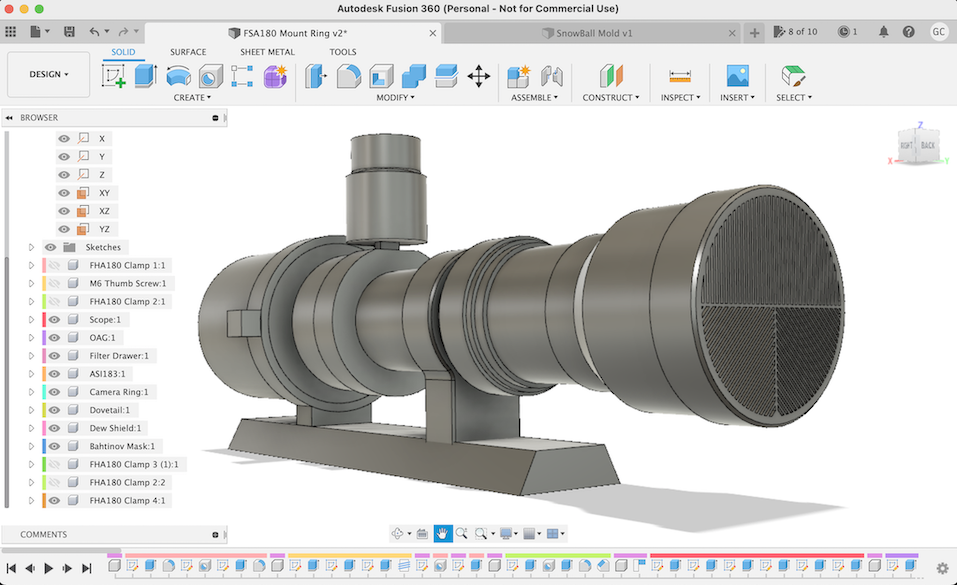
Task: Click the Joint tool icon
Action: [551, 76]
